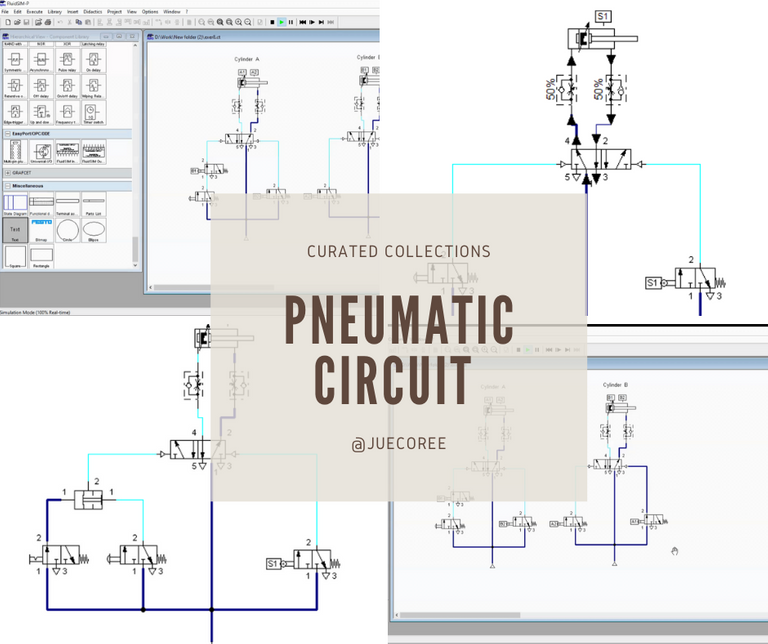768x644 pixels.
Task: Click the "Simulation Mode (100% Real-time)" status text
Action: pyautogui.click(x=35, y=312)
